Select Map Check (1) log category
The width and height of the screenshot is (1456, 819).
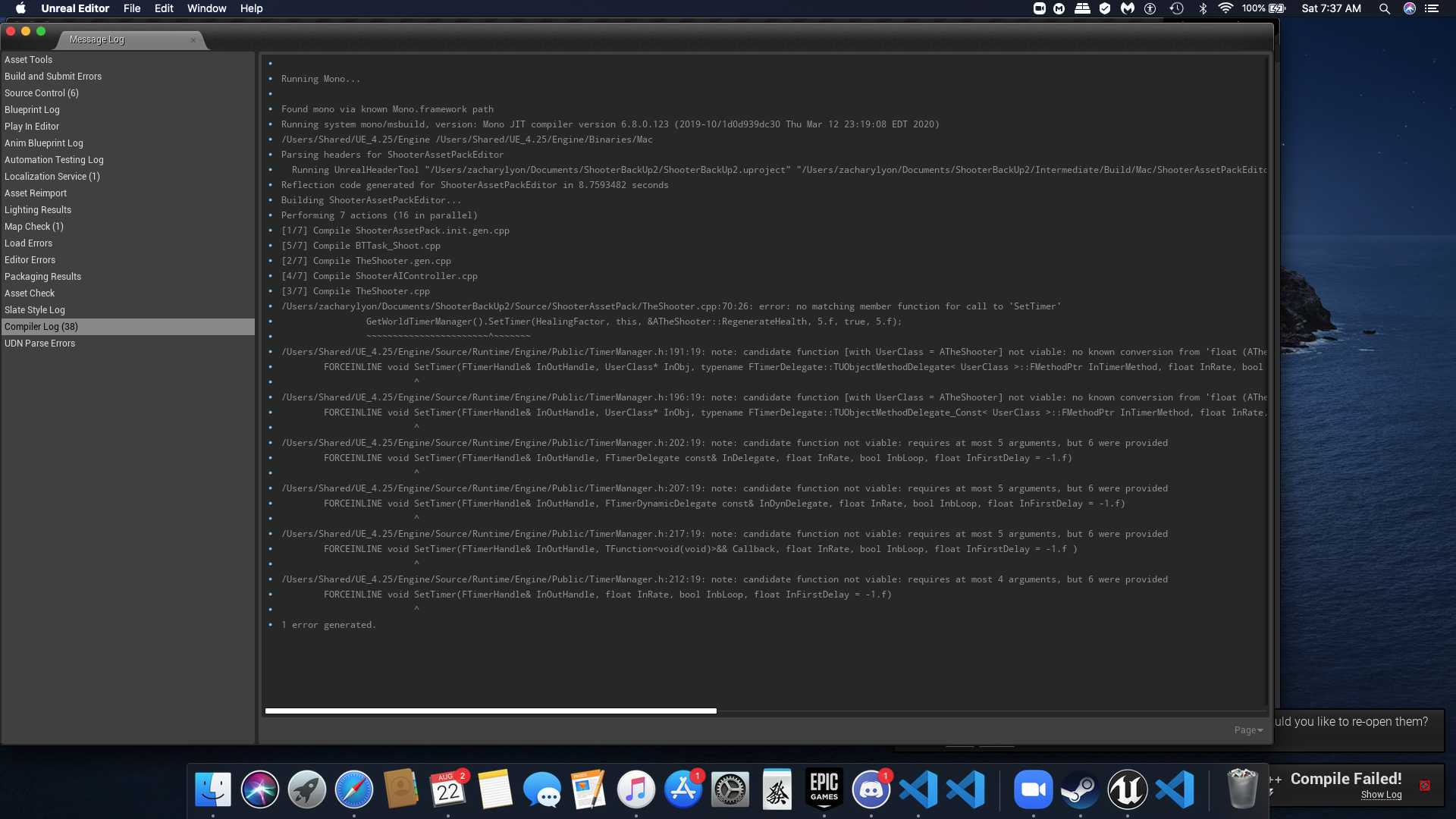(33, 227)
